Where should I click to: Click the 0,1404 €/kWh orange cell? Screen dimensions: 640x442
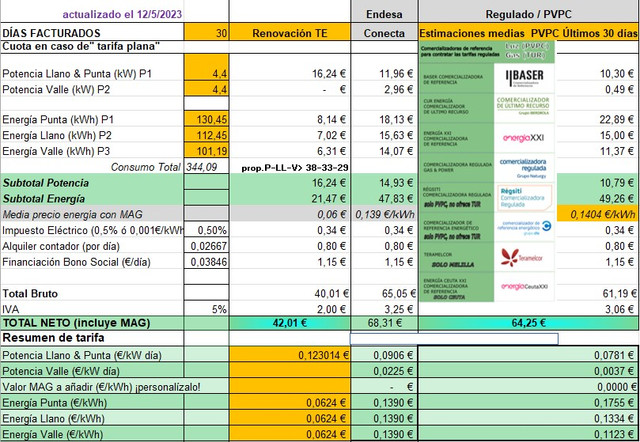pyautogui.click(x=597, y=214)
